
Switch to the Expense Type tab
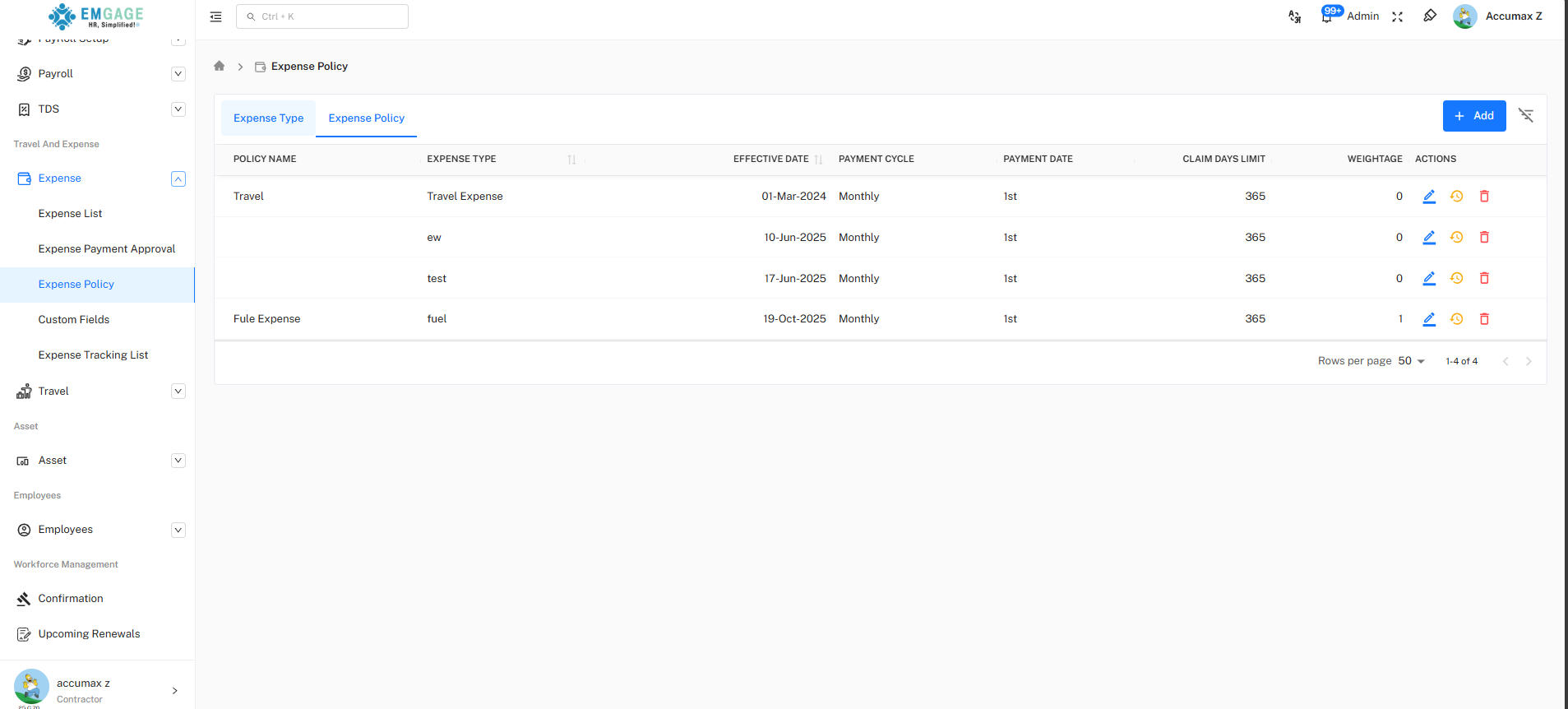[x=268, y=118]
